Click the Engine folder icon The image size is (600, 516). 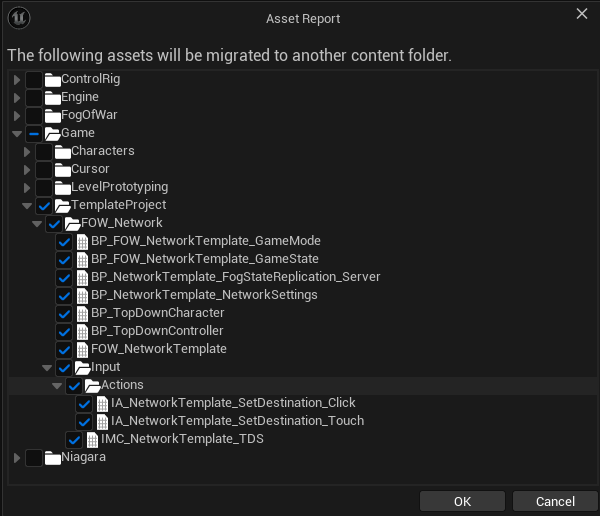pos(52,98)
